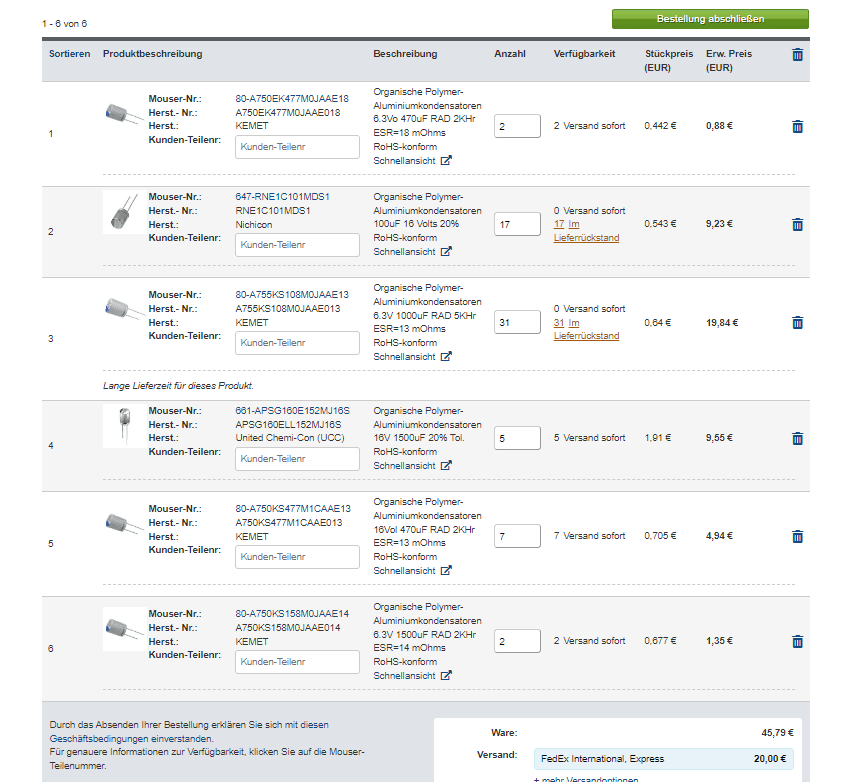Open Schnellansicht external icon for row 3

click(x=446, y=357)
